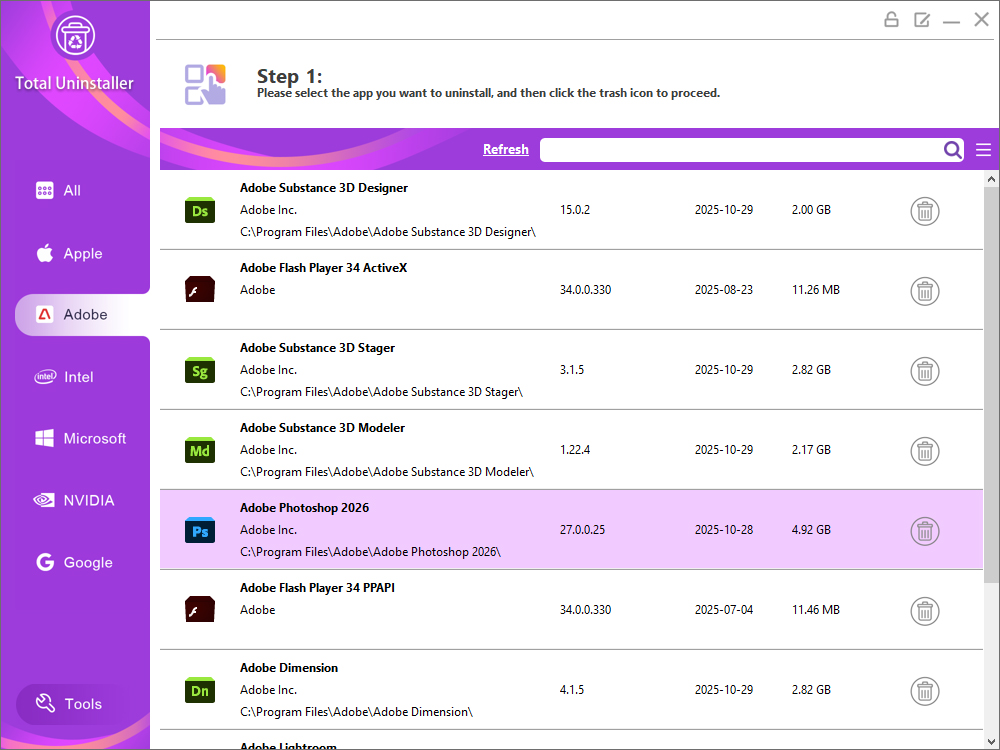Click the Md Substance 3D Modeler app icon
Image resolution: width=1000 pixels, height=750 pixels.
click(200, 450)
